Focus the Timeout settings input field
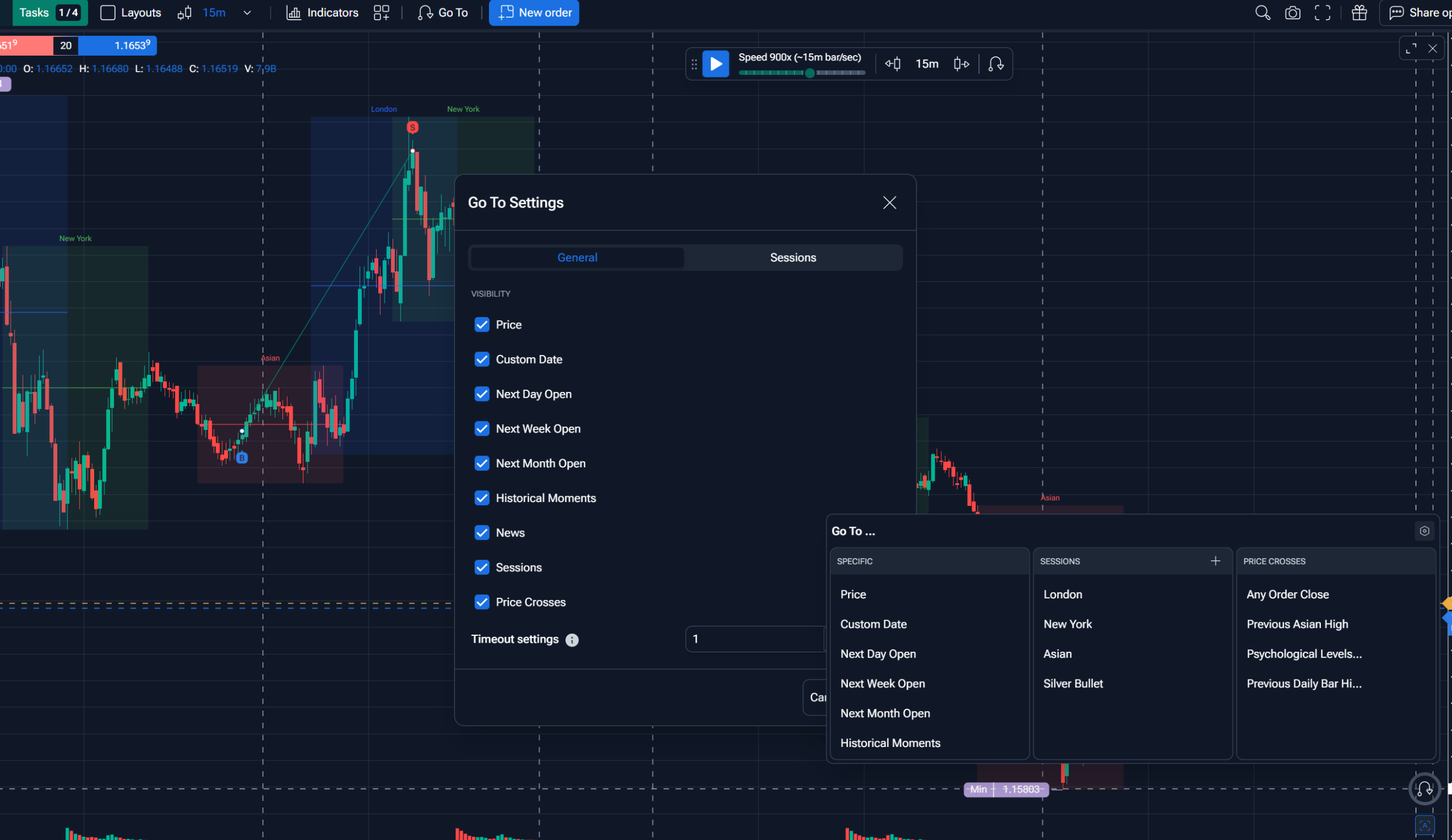Screen dimensions: 1452x840 755,639
